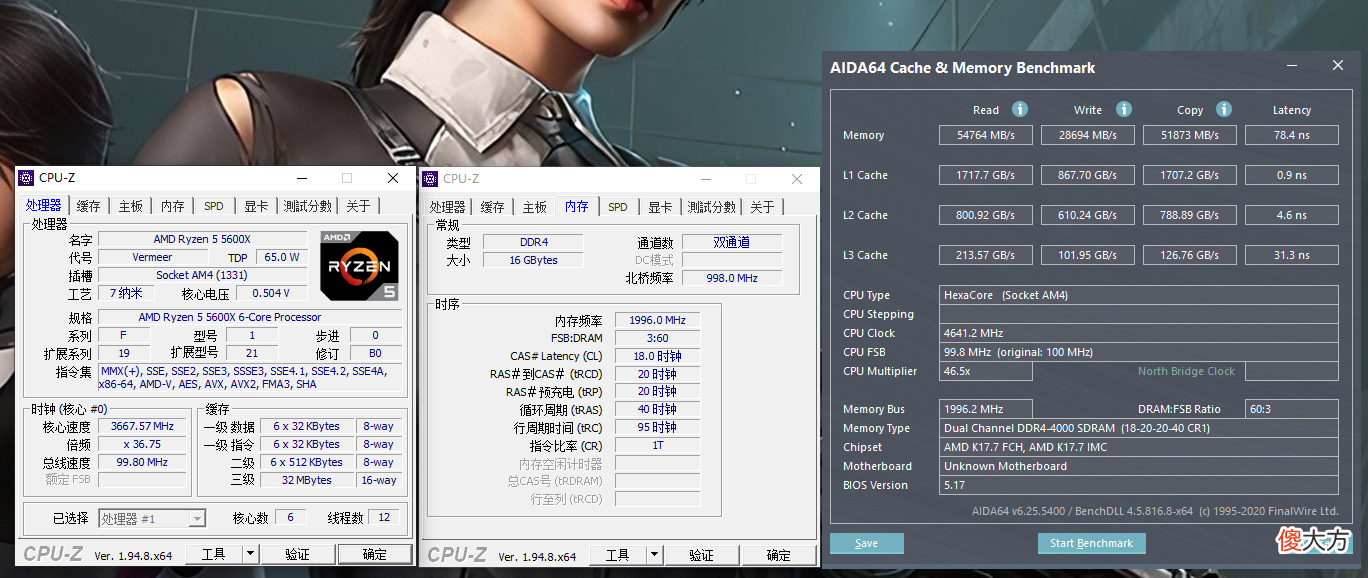Open 主板 tab in left CPU-Z window
This screenshot has height=578, width=1368.
tap(131, 206)
